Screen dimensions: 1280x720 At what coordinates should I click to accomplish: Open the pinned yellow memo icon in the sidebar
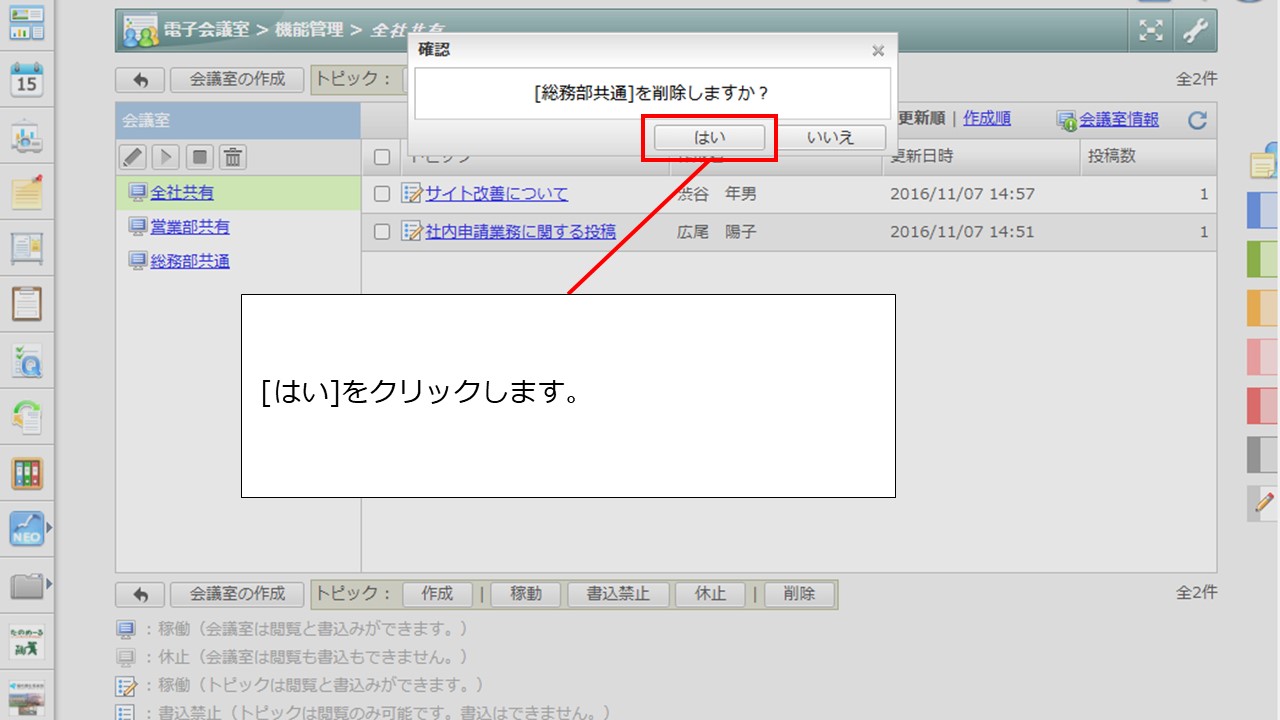[27, 191]
